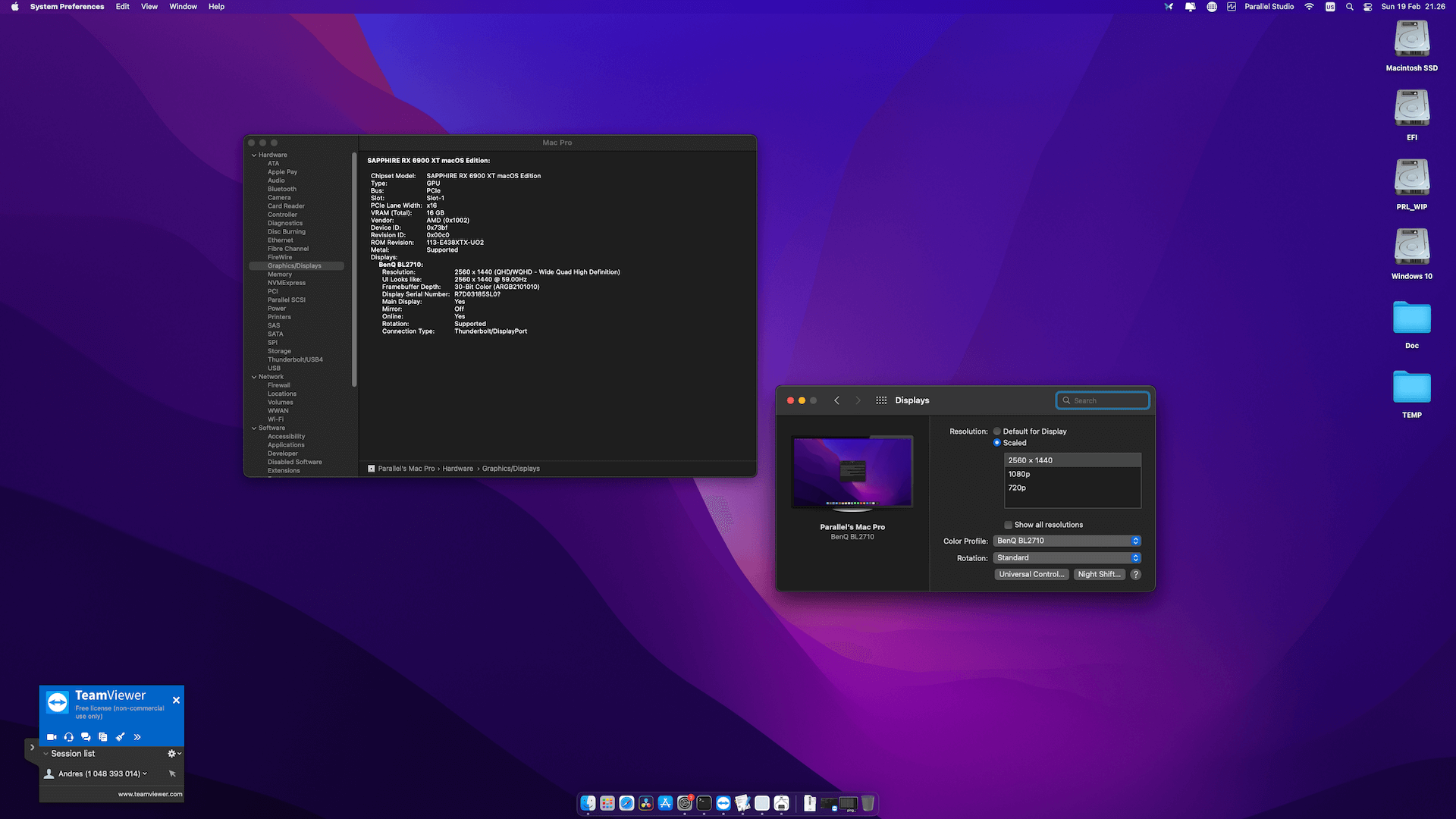Screen dimensions: 1456x819
Task: Click the TeamViewer whiteboard brush icon
Action: point(120,737)
